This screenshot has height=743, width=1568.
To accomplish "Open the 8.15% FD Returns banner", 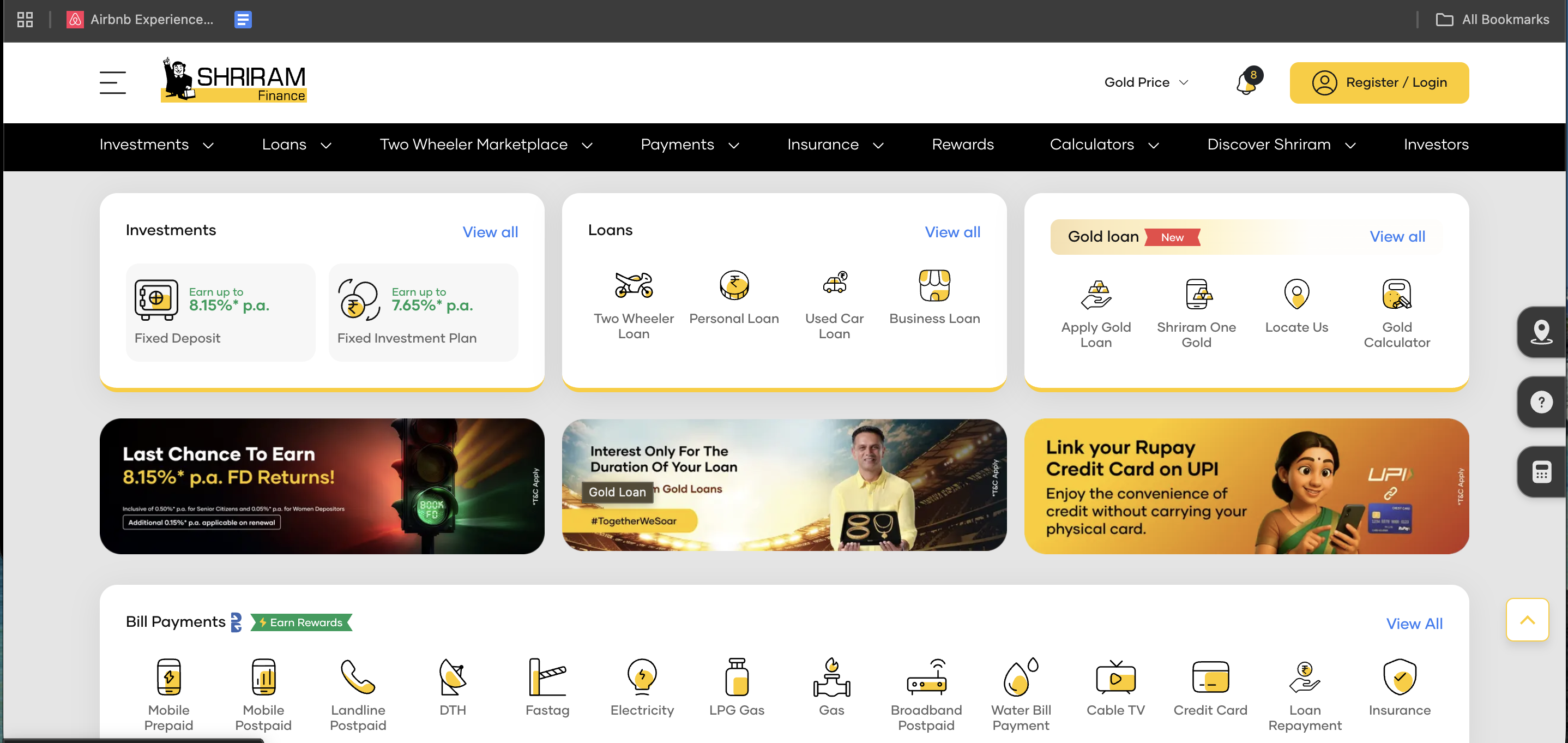I will tap(322, 486).
